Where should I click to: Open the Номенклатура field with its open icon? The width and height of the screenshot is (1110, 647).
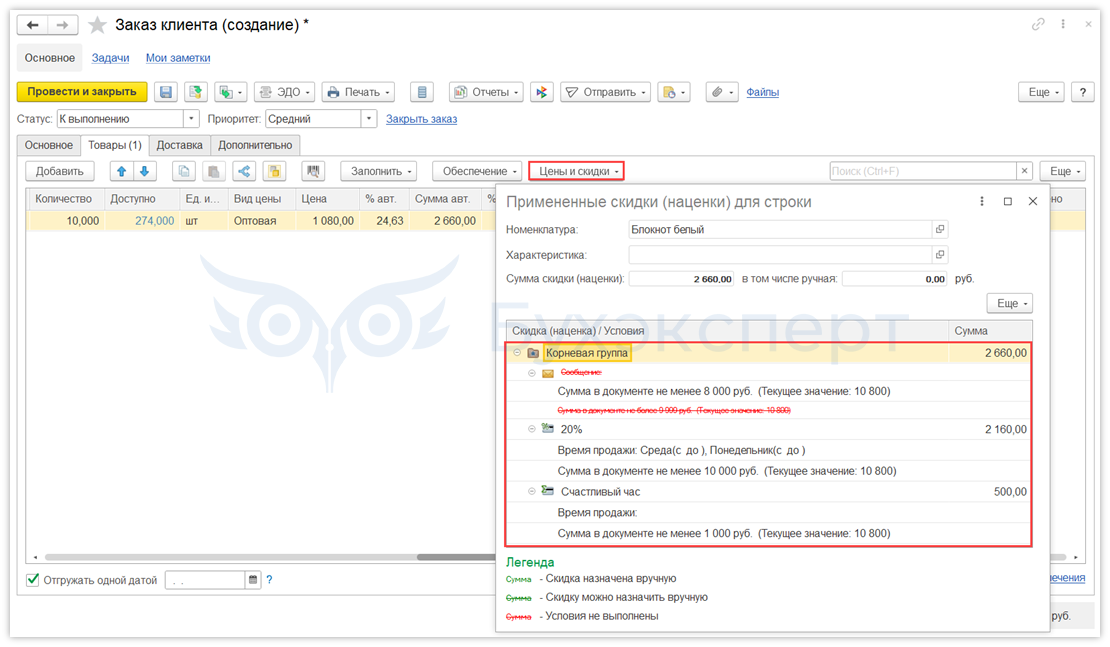940,229
